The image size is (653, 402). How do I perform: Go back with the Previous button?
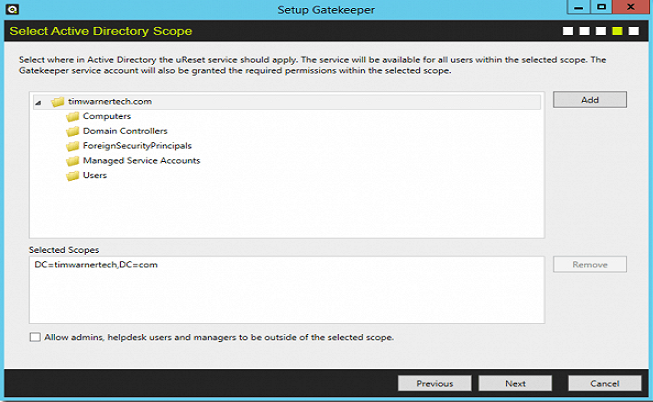pyautogui.click(x=434, y=383)
